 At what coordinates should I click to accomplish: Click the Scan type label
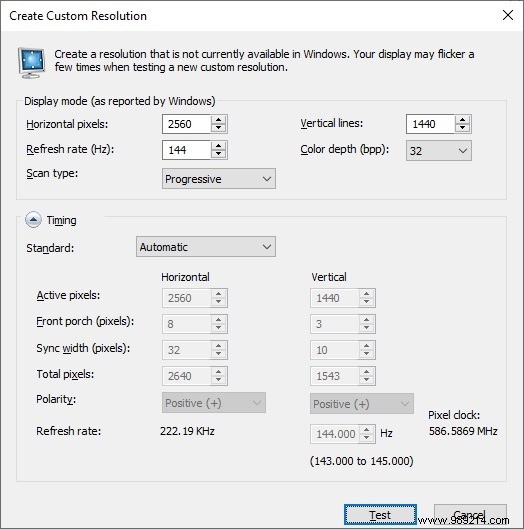52,173
